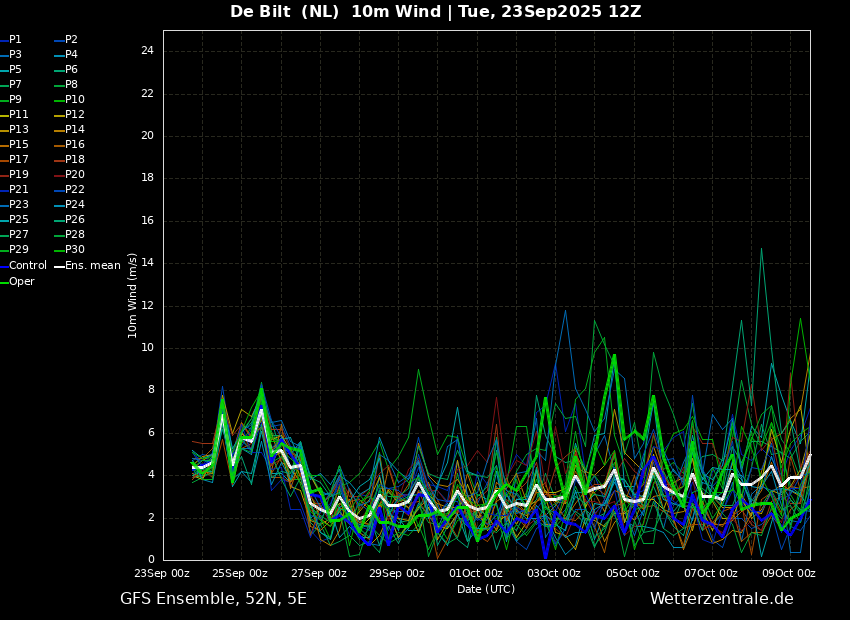Image resolution: width=850 pixels, height=620 pixels.
Task: Click the P25 legend entry
Action: coord(18,220)
